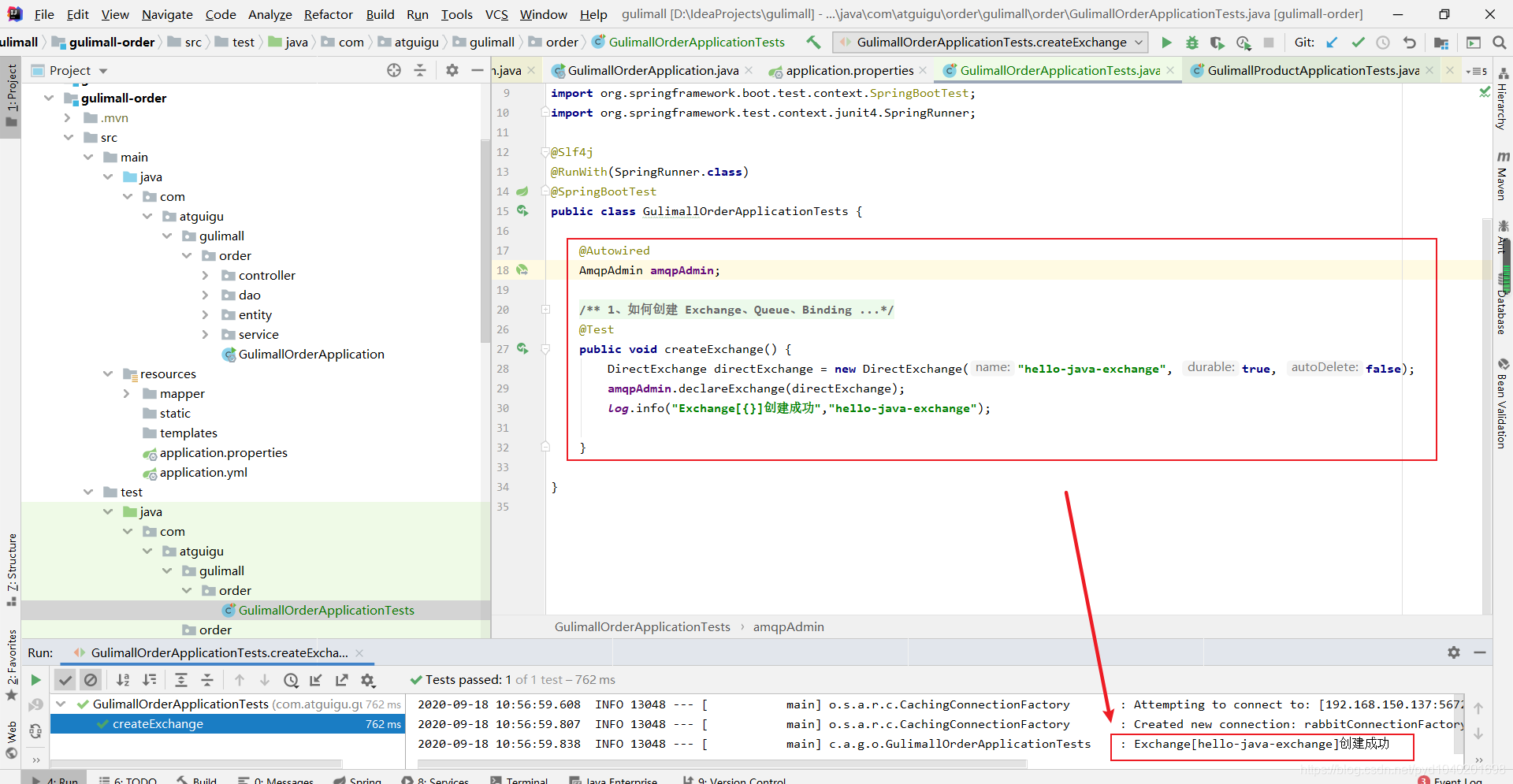
Task: Open the VCS menu
Action: pos(496,14)
